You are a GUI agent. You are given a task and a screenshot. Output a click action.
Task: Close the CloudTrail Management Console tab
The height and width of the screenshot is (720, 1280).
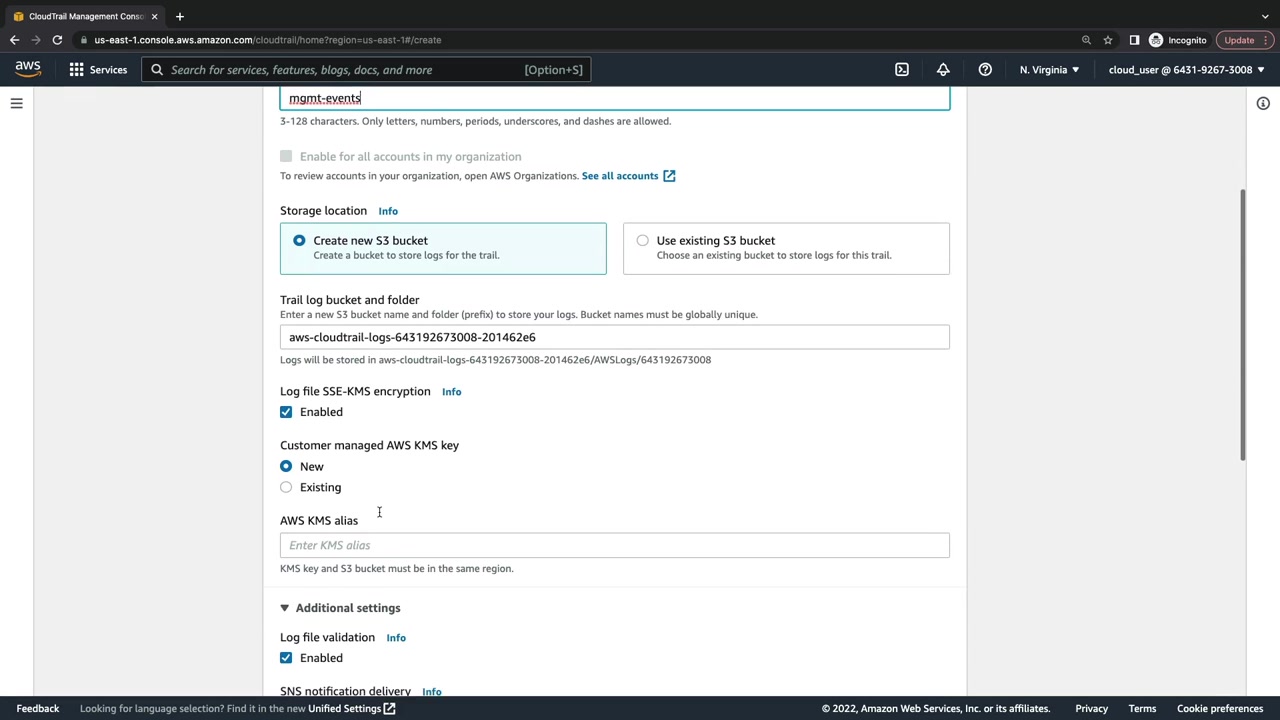[154, 16]
